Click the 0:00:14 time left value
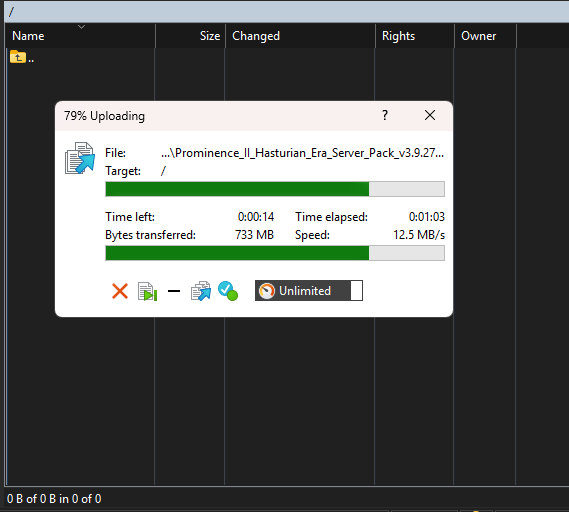Screen dimensions: 569x512 [256, 217]
